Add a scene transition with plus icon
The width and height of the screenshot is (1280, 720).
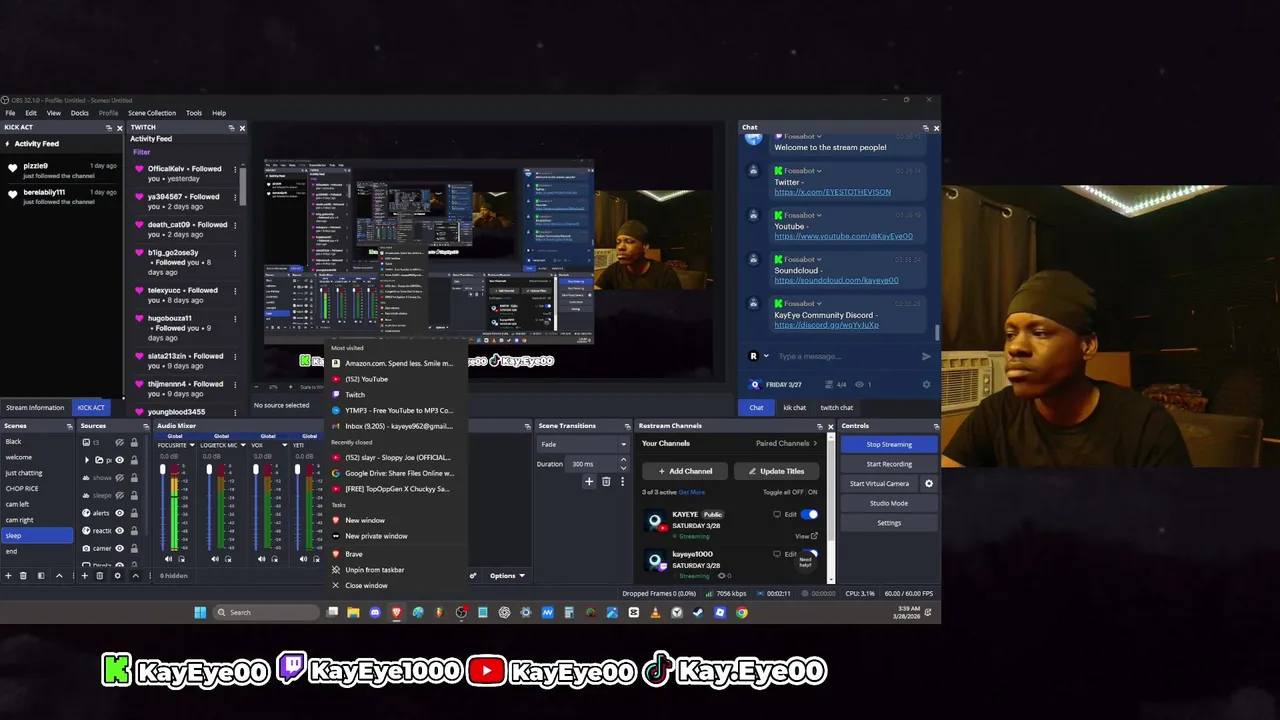pyautogui.click(x=589, y=482)
